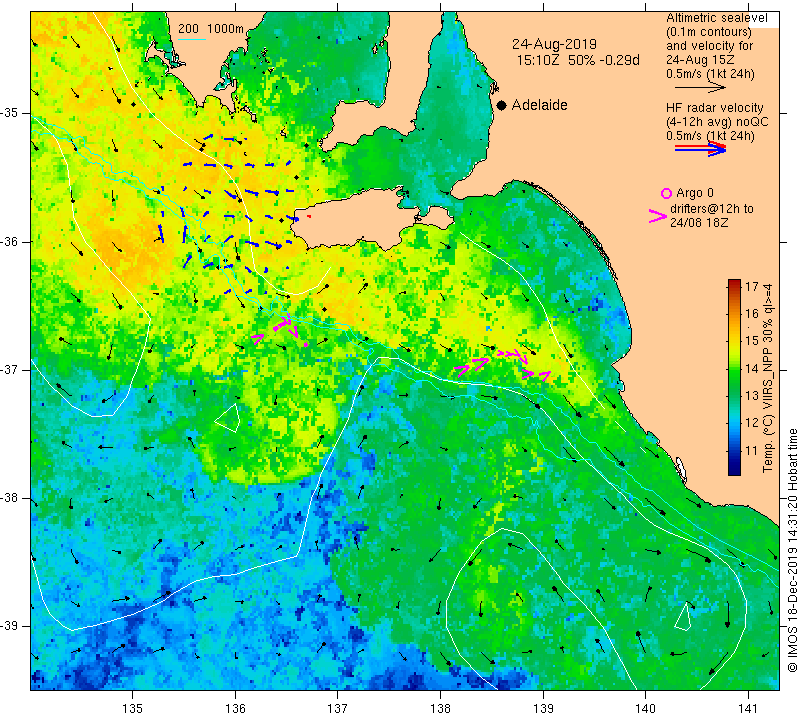Click the 141 longitude axis label
The height and width of the screenshot is (720, 800).
click(748, 709)
